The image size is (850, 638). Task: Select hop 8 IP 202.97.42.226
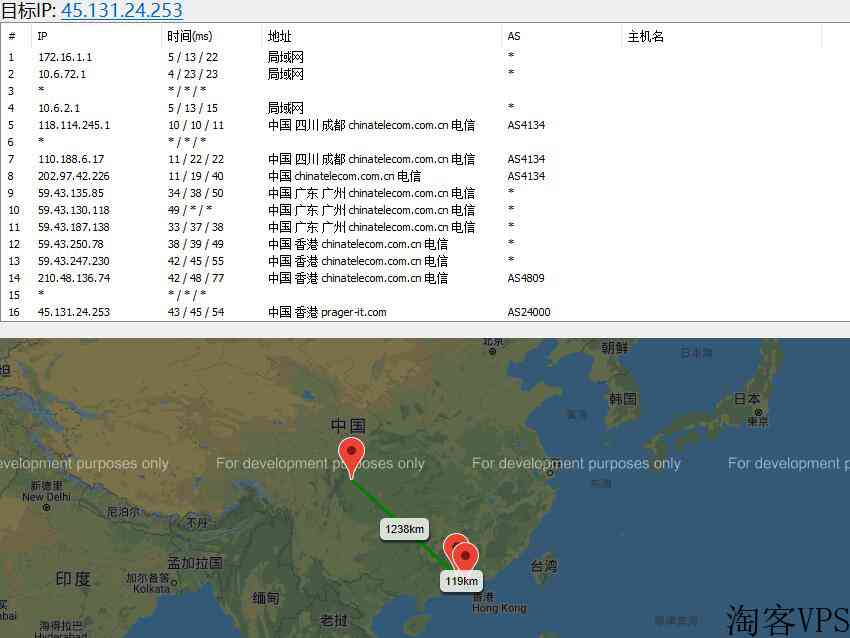pyautogui.click(x=74, y=176)
